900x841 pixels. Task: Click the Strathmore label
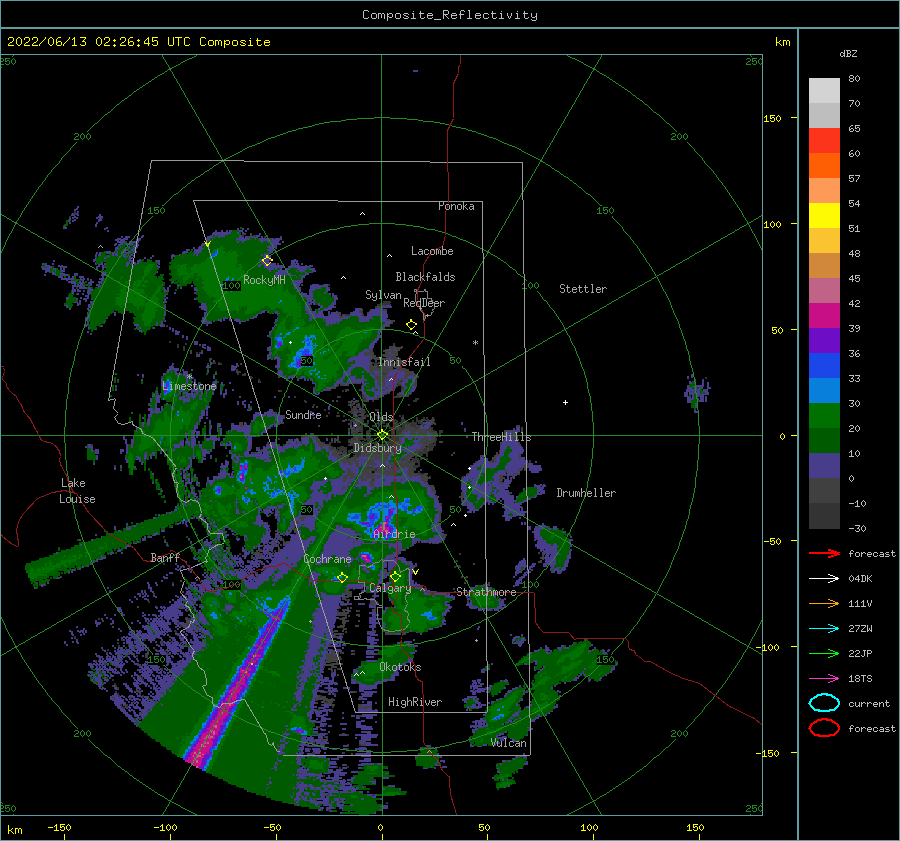click(x=486, y=592)
